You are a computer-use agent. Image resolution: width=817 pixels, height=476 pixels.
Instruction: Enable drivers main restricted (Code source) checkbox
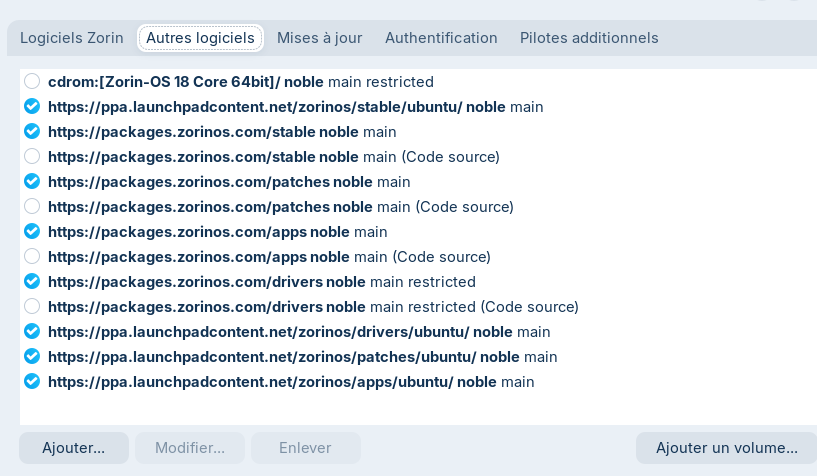coord(32,306)
